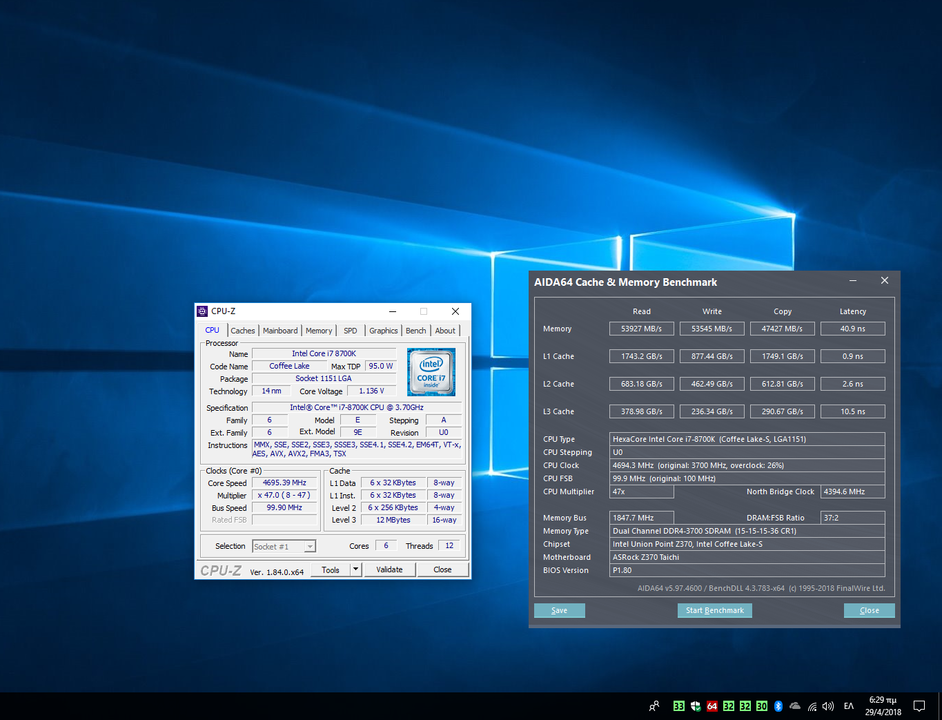Click the Memory Bus value '1847.7 MHz'

coord(642,518)
